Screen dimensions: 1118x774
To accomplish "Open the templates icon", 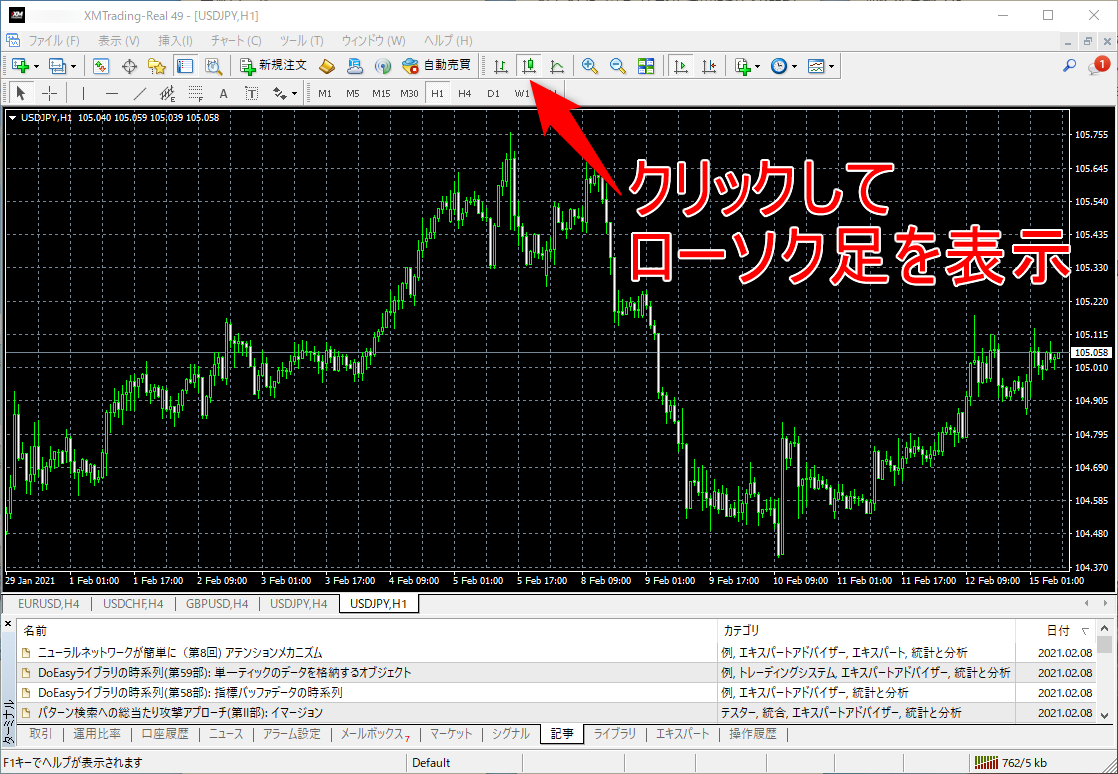I will (x=816, y=66).
